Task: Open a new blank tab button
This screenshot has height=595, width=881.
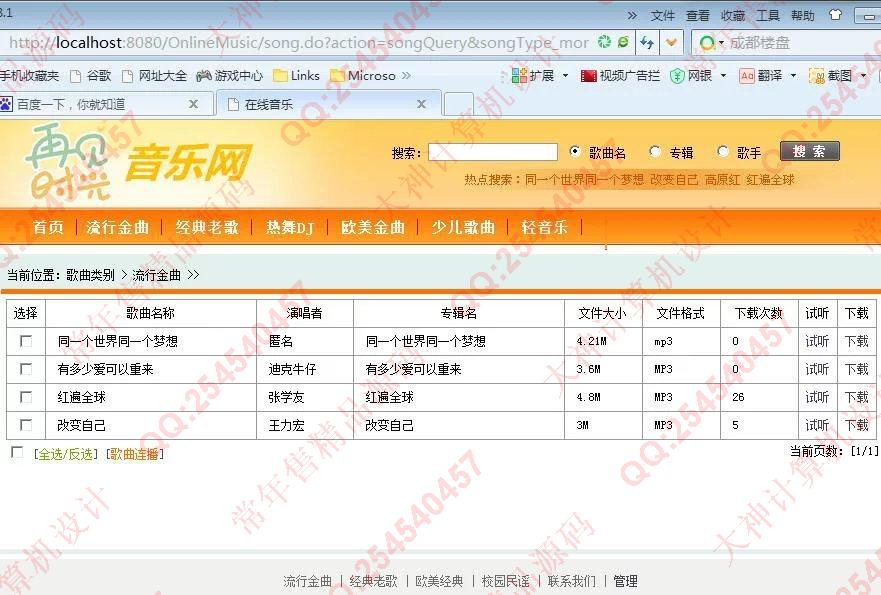Action: pos(458,105)
